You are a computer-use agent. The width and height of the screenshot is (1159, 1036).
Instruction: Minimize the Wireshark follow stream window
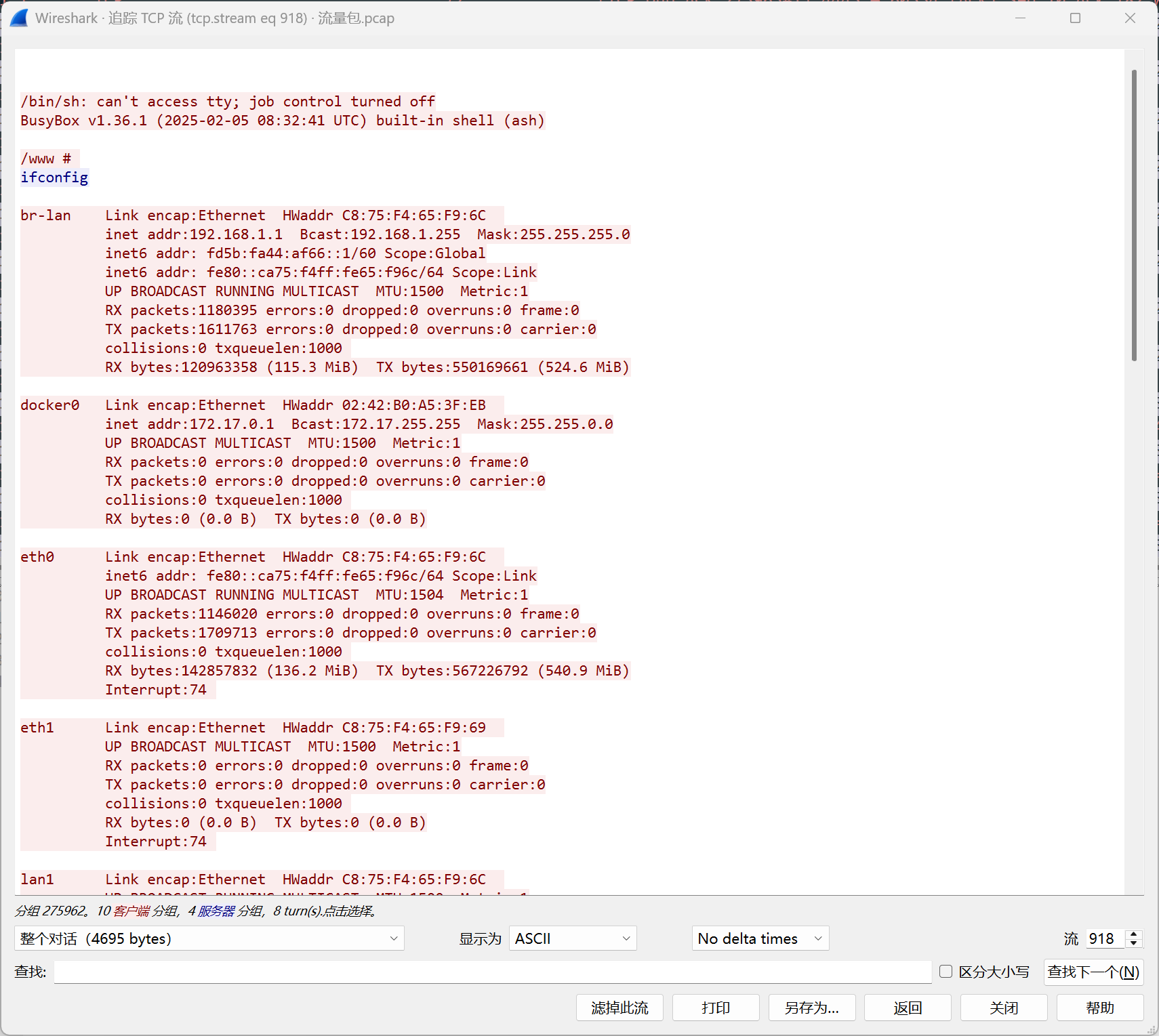[x=1021, y=18]
